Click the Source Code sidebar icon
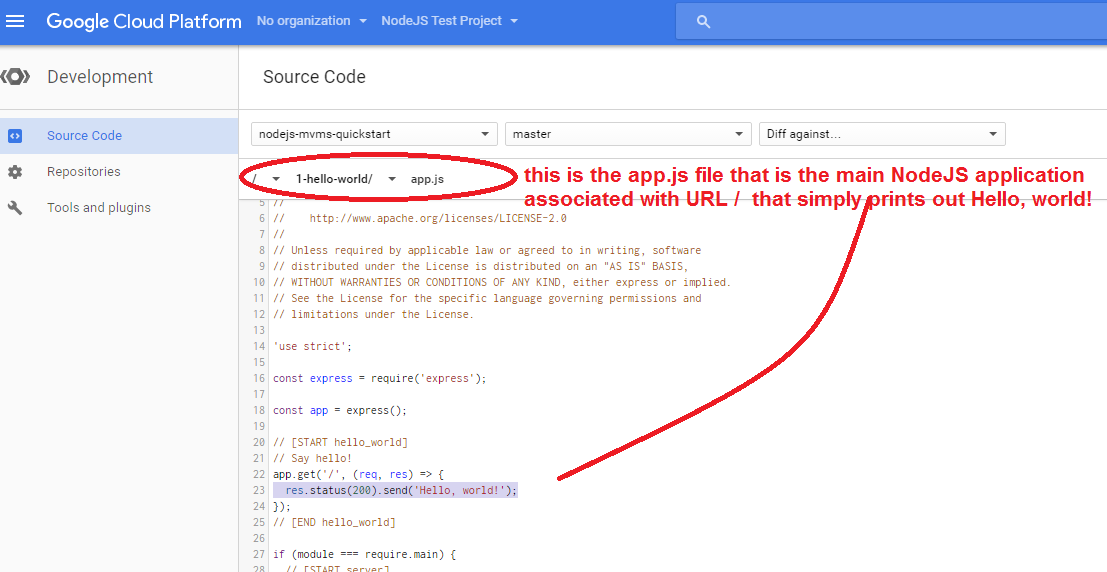The height and width of the screenshot is (572, 1107). point(14,136)
